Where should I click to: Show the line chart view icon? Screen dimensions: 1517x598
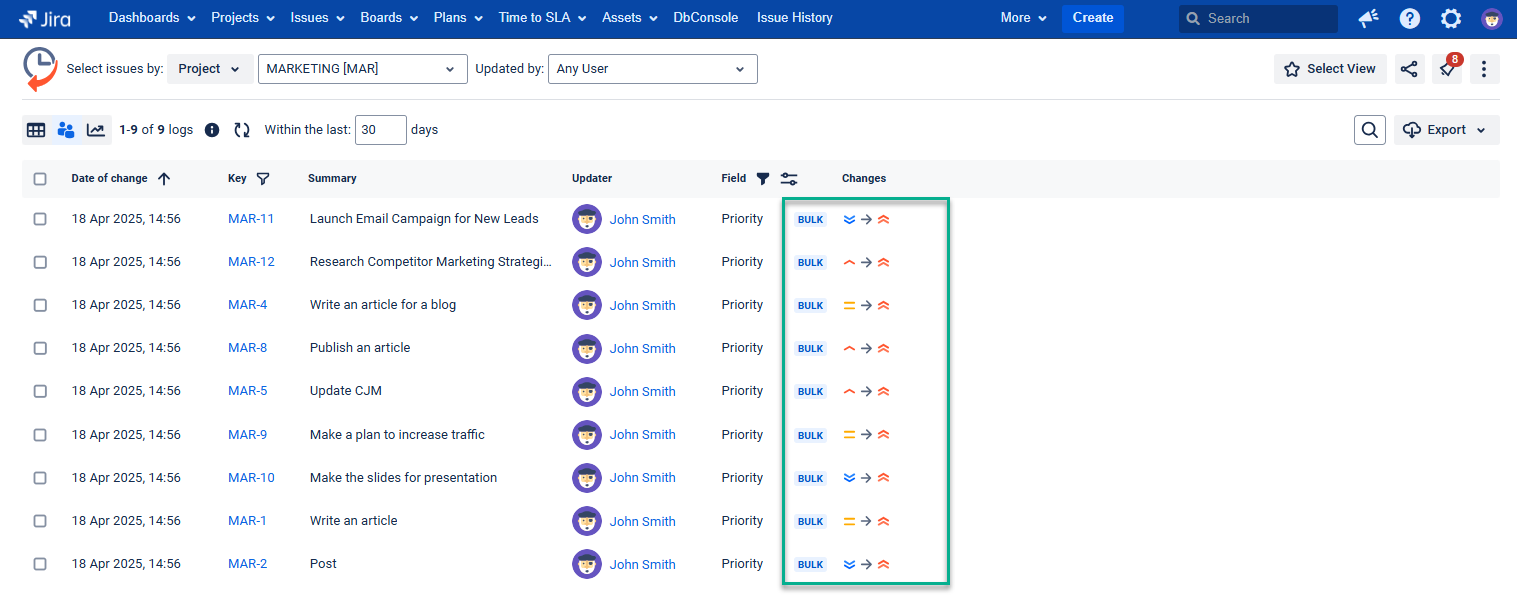click(x=96, y=130)
